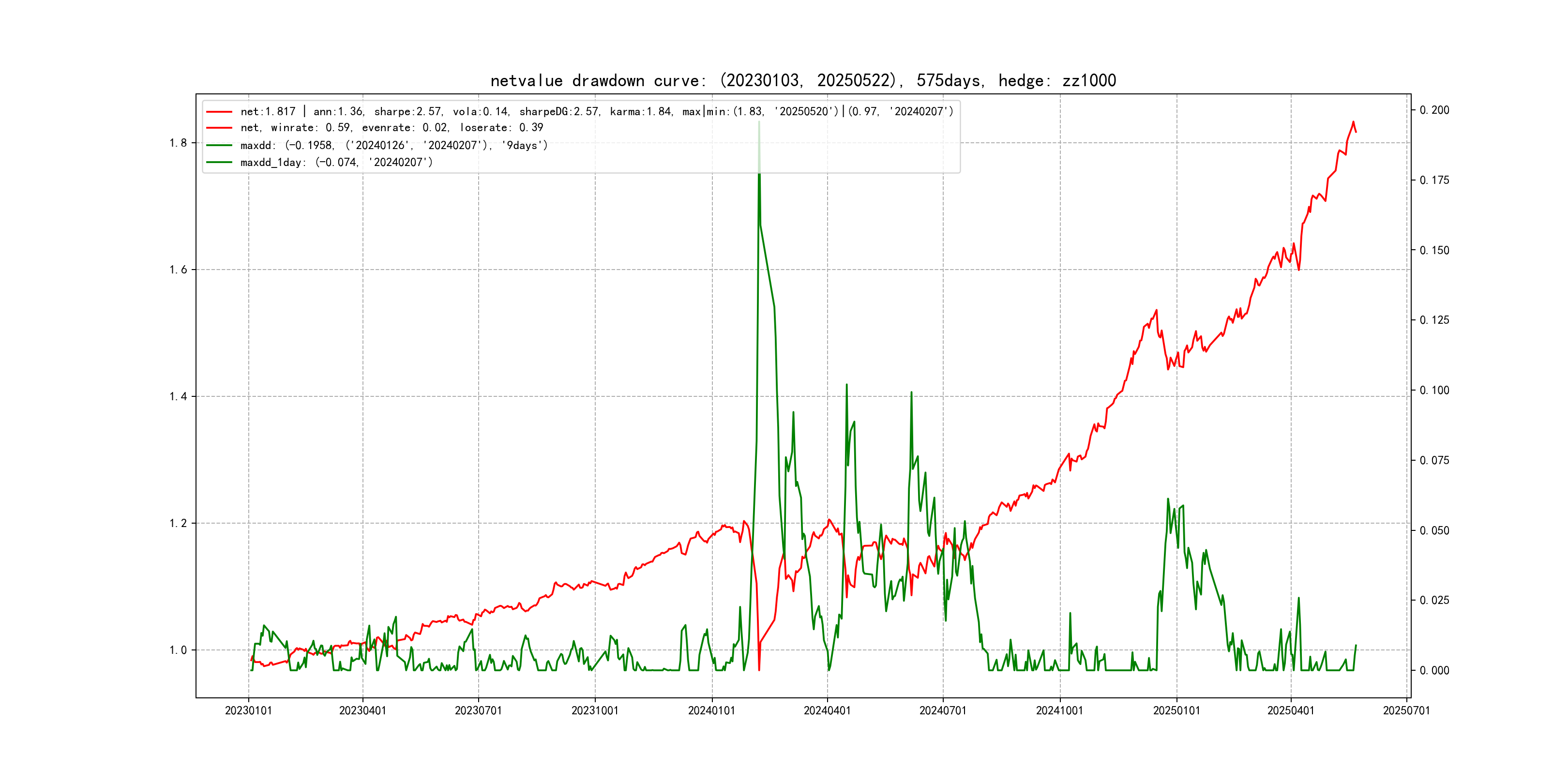Viewport: 1568px width, 784px height.
Task: Click the maxdd_1day legend text
Action: pos(336,163)
